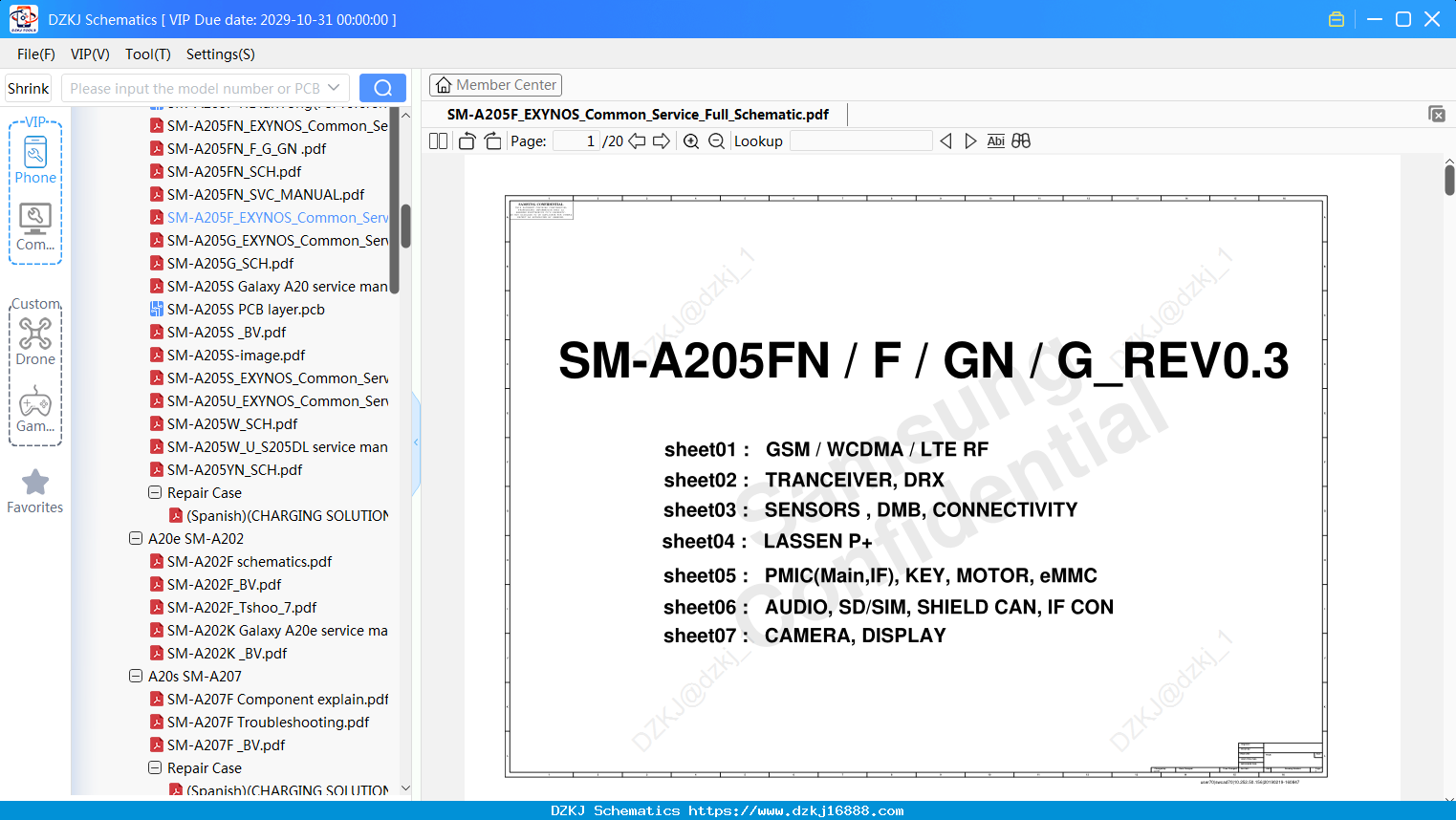The height and width of the screenshot is (820, 1456).
Task: Open SM-A202F_Tshoo_7.pdf
Action: pyautogui.click(x=233, y=608)
